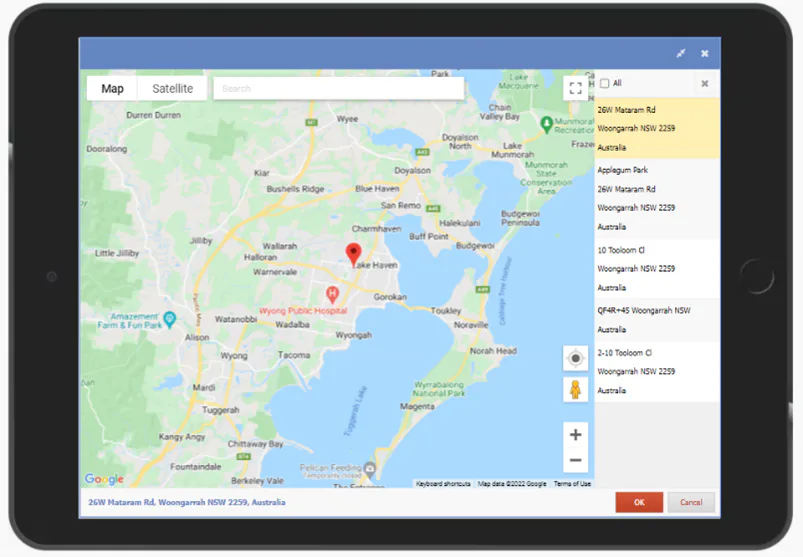Click the Chittaway Bay map label

click(x=255, y=444)
